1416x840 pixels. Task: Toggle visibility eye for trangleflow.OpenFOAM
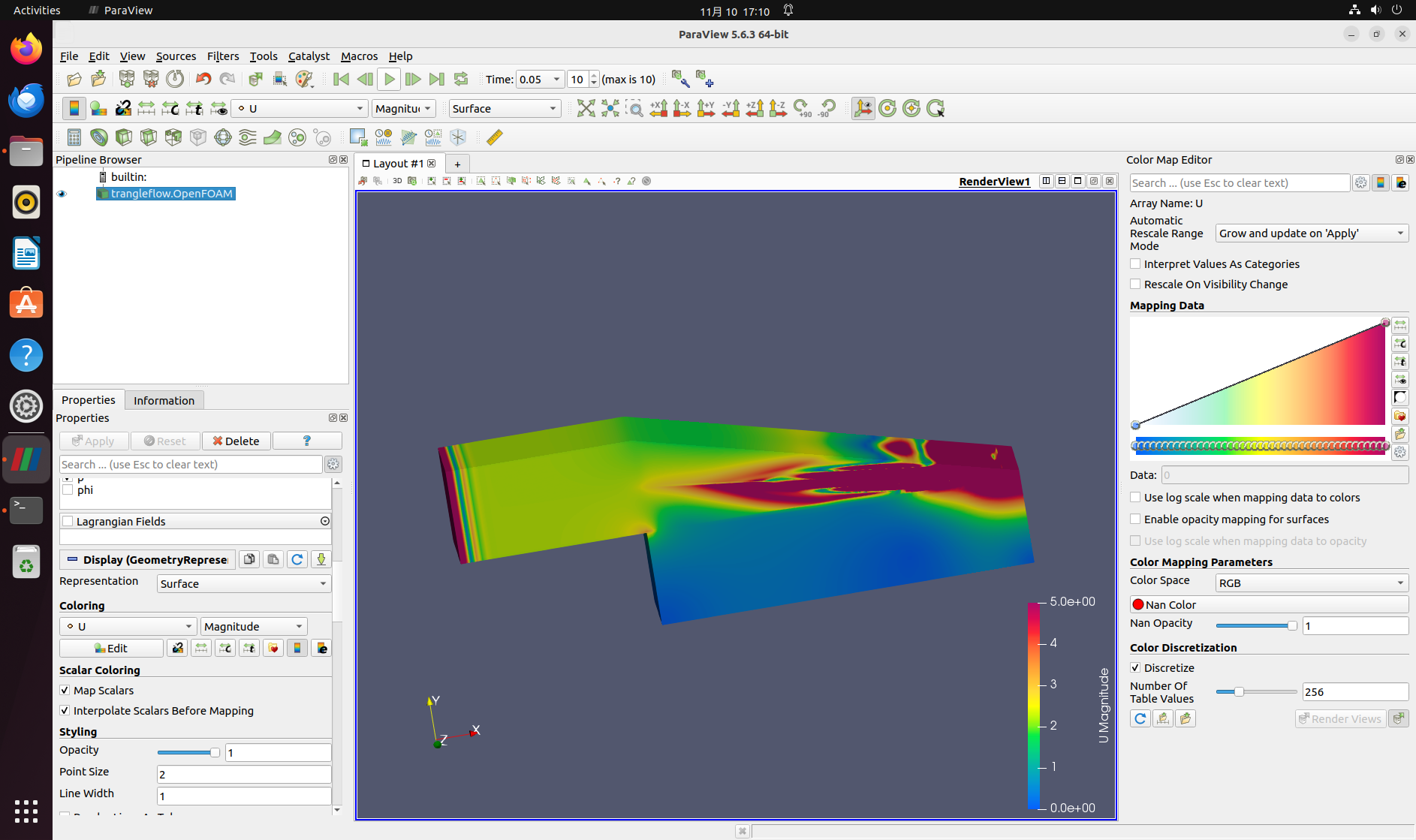tap(62, 194)
